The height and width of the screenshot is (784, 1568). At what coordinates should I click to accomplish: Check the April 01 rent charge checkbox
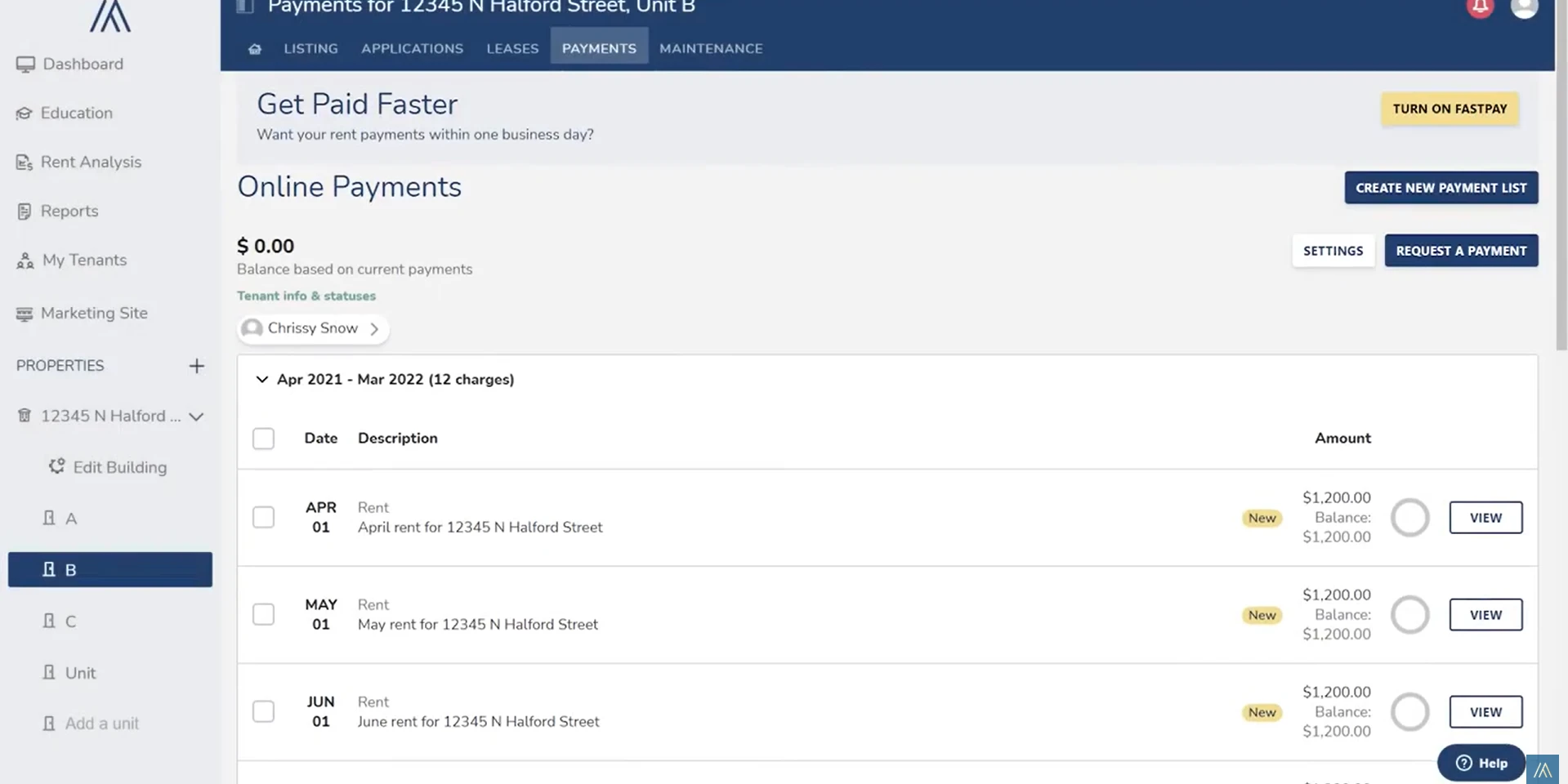(263, 517)
